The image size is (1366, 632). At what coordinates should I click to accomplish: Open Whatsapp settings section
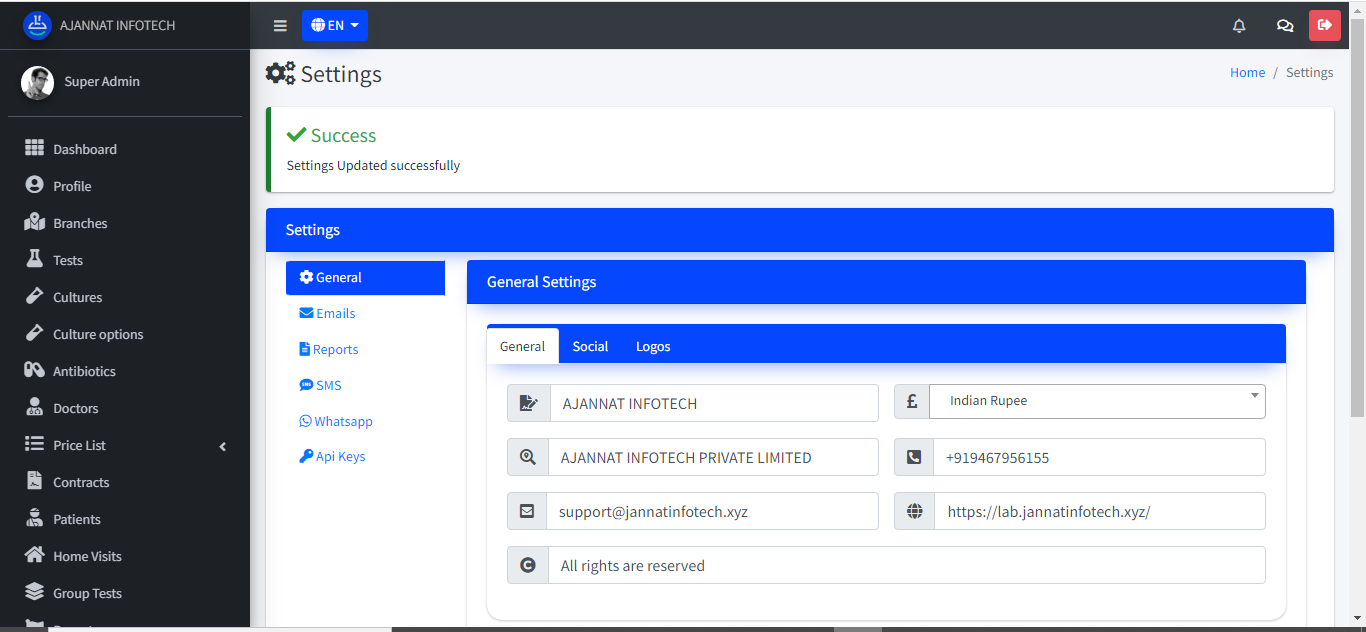(343, 421)
